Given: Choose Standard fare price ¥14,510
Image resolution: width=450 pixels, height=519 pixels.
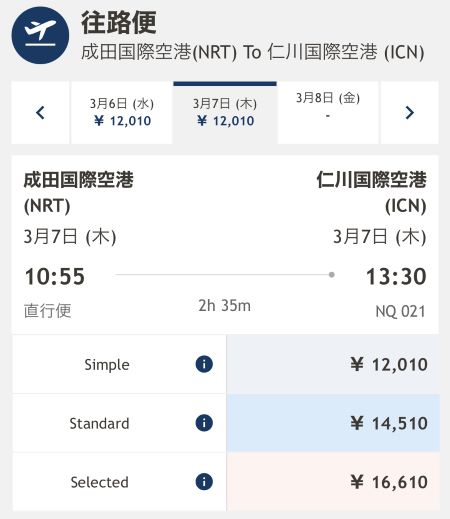Looking at the screenshot, I should (x=333, y=423).
